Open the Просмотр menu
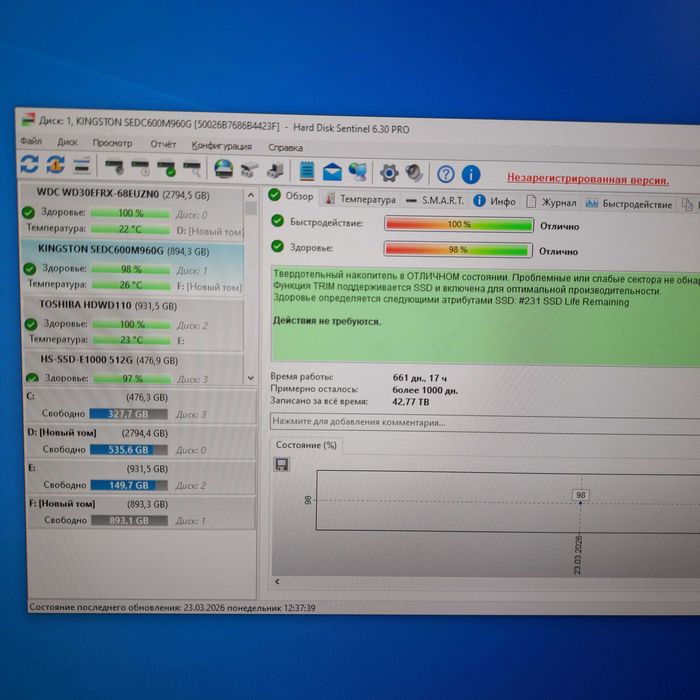The height and width of the screenshot is (700, 700). pyautogui.click(x=112, y=143)
